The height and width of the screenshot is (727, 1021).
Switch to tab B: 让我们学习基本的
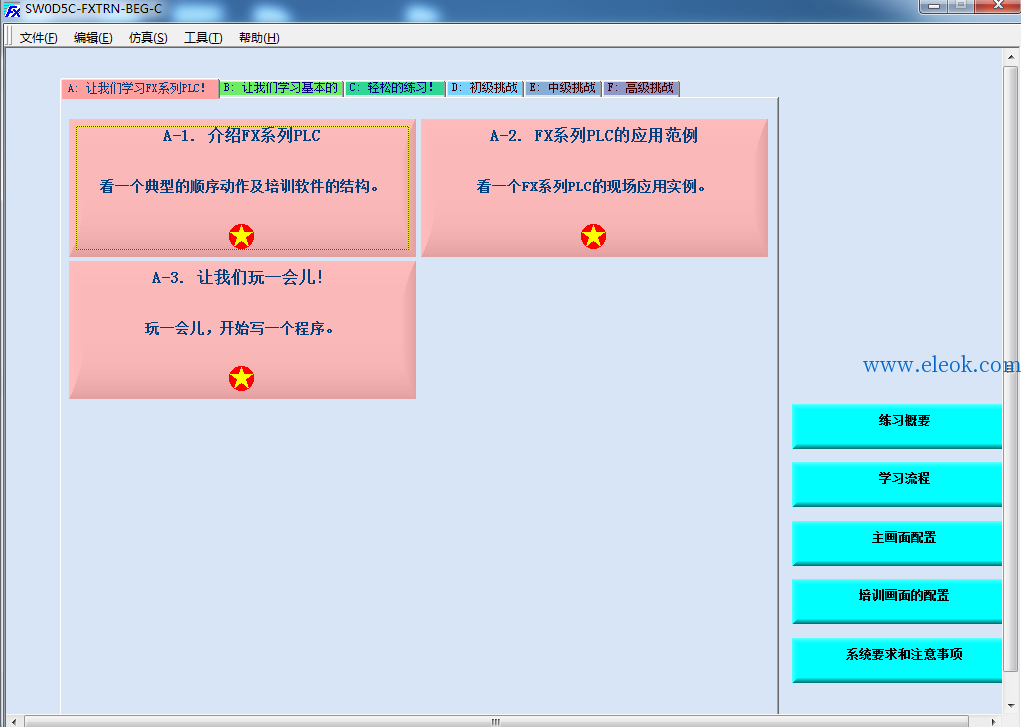coord(281,88)
